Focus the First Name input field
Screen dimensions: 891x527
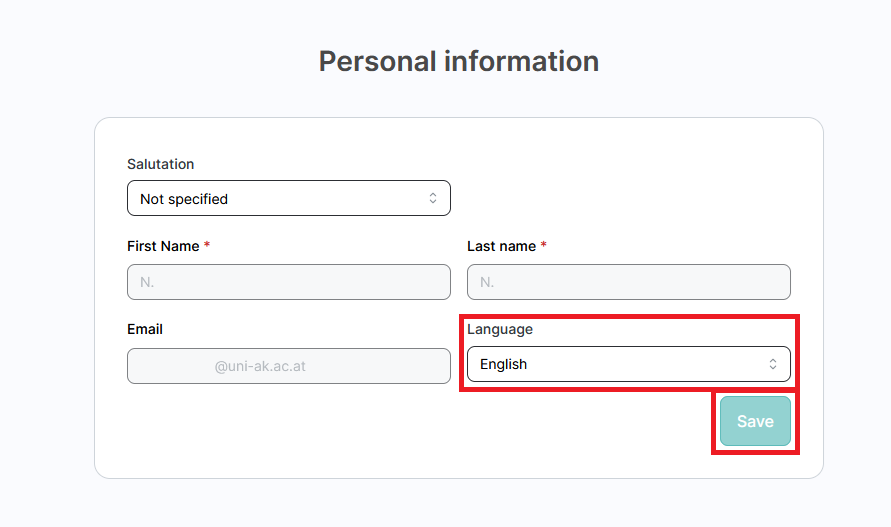pyautogui.click(x=288, y=282)
